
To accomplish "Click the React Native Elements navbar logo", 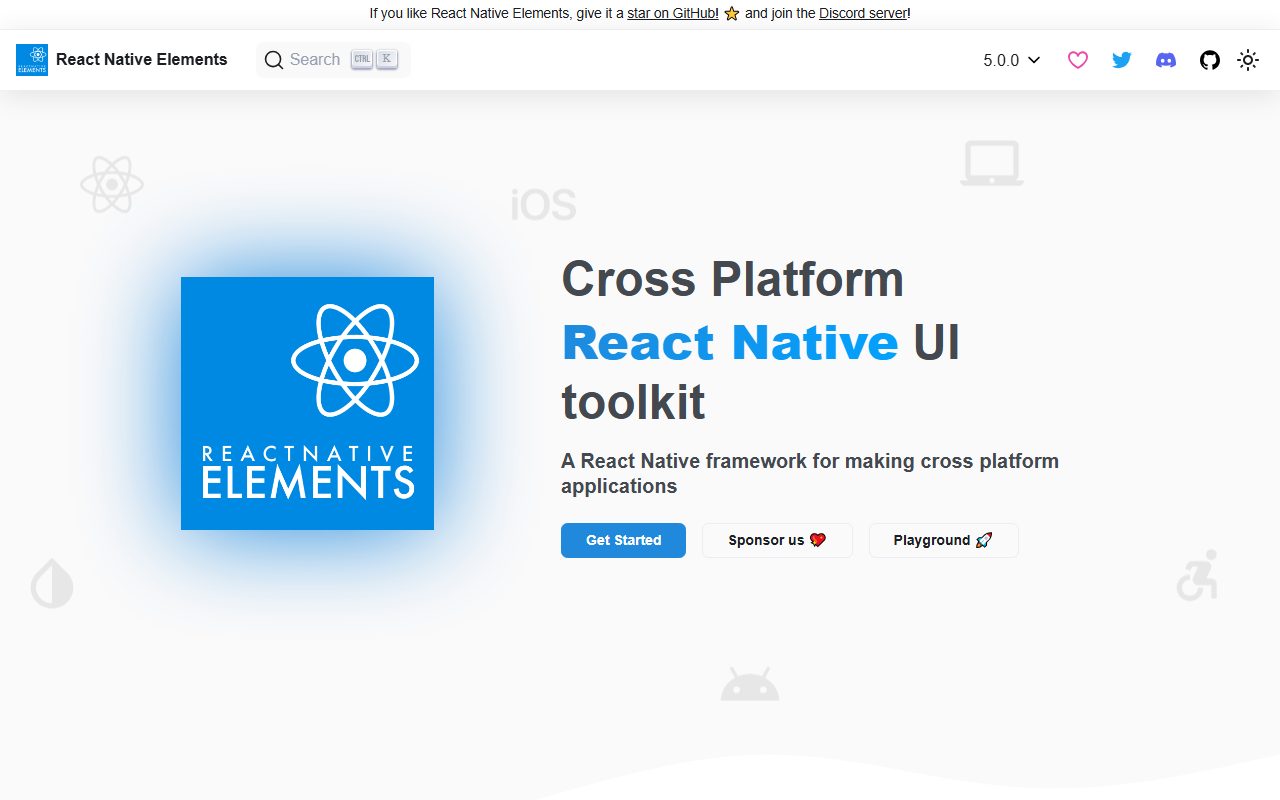I will [x=32, y=60].
